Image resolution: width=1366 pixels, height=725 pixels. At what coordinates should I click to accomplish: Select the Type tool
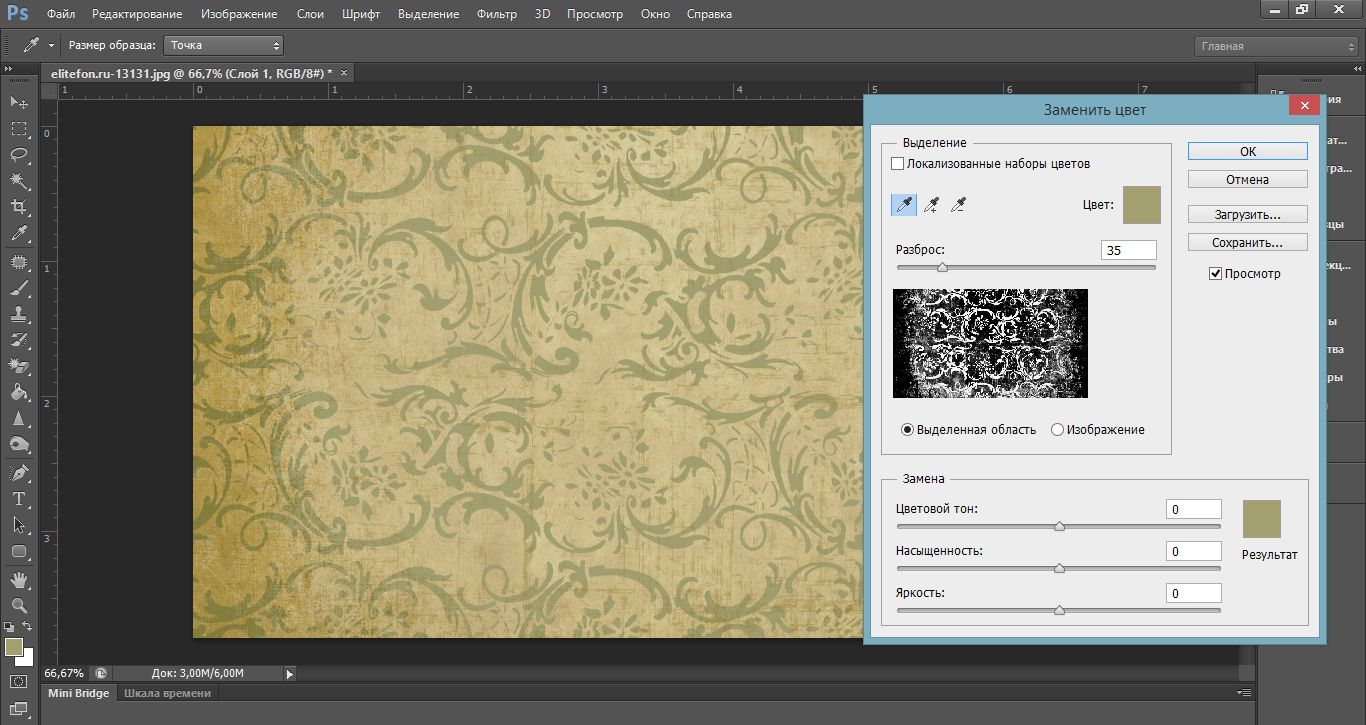19,498
